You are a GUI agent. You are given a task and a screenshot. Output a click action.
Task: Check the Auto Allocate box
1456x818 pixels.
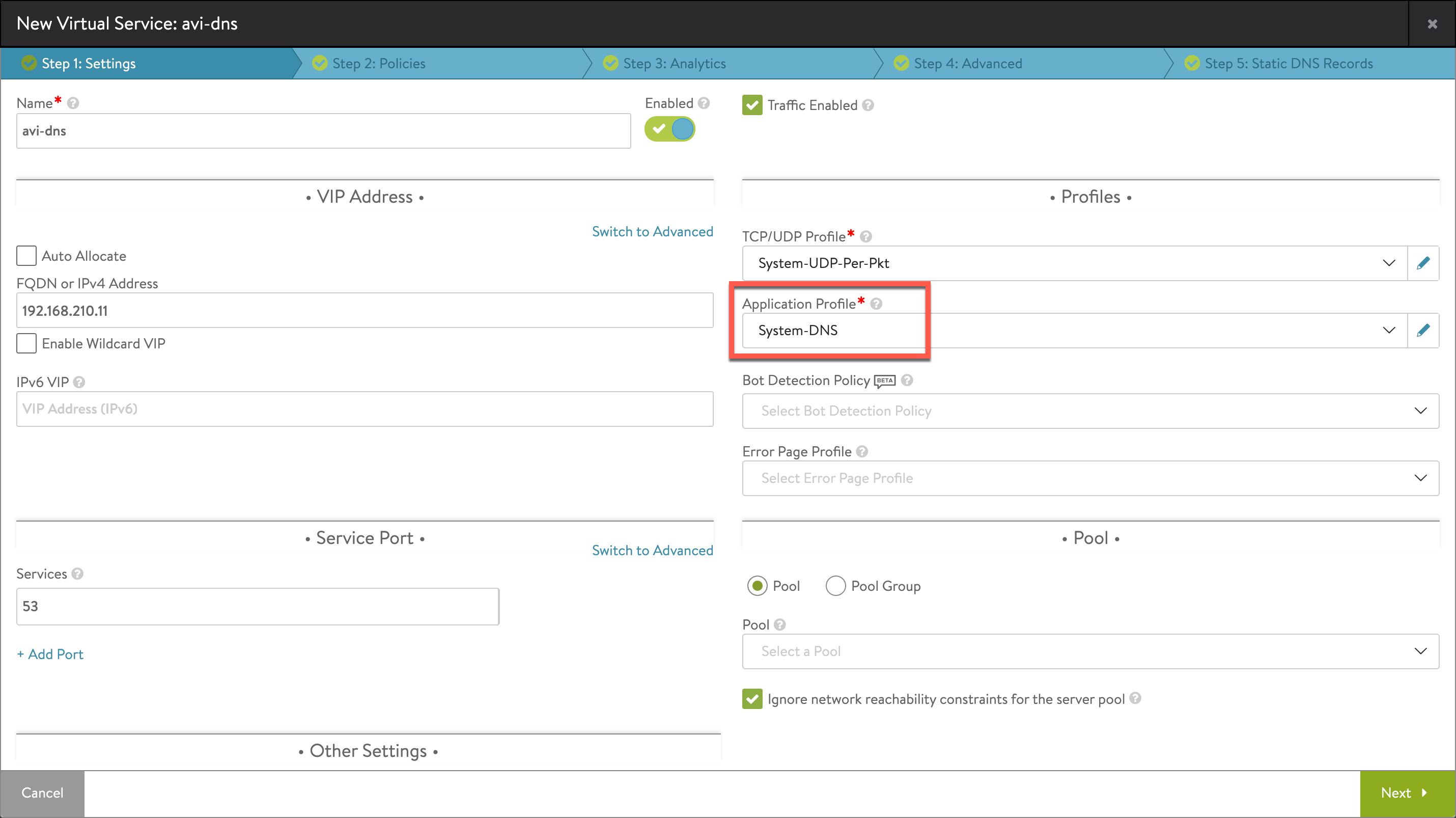point(26,256)
